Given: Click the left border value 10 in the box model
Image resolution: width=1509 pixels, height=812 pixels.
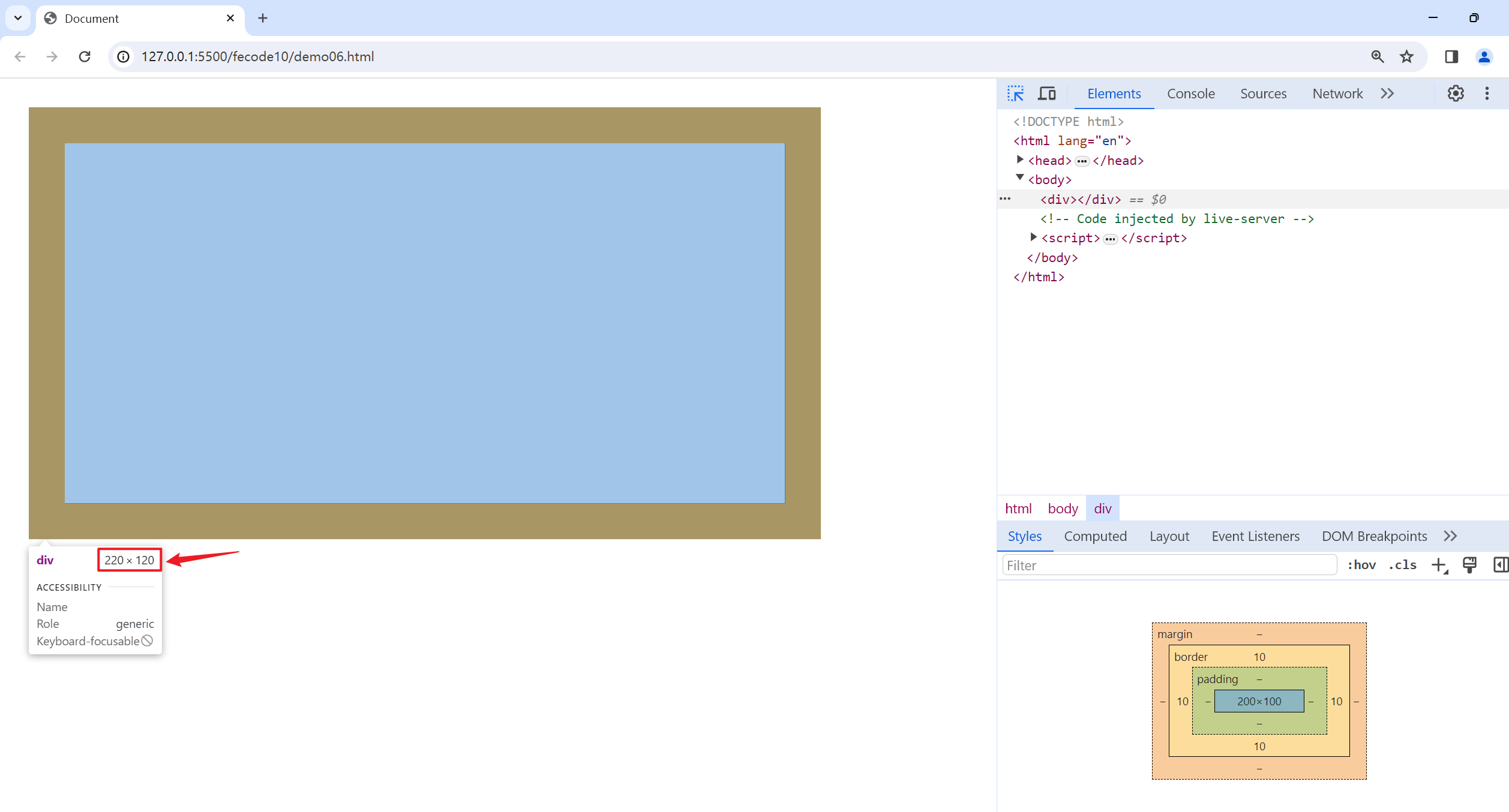Looking at the screenshot, I should pyautogui.click(x=1182, y=701).
